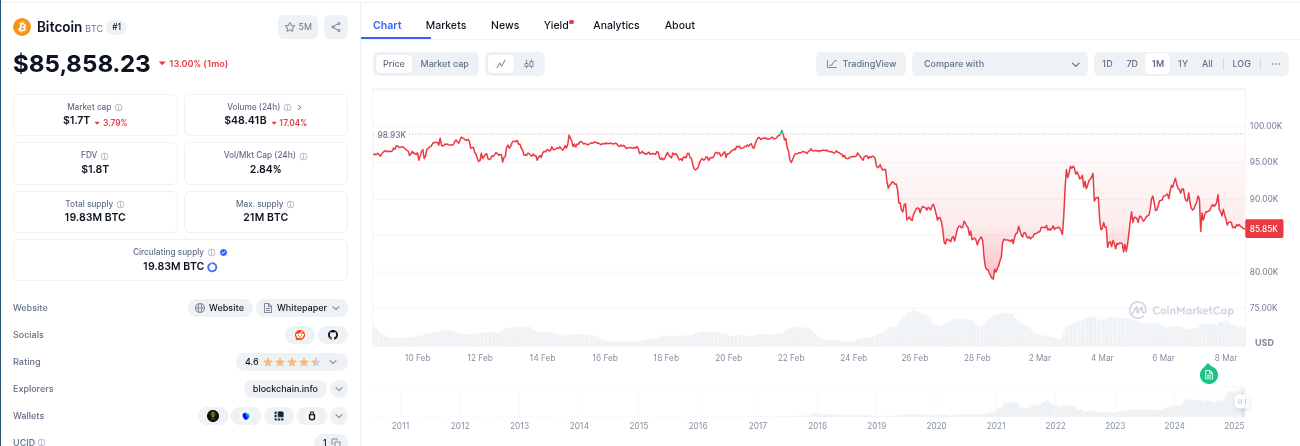Set chart range to 1D
1300x446 pixels.
click(x=1107, y=64)
